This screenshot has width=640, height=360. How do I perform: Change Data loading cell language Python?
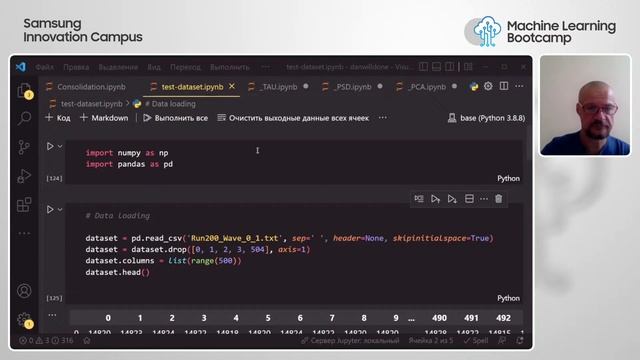coord(508,298)
